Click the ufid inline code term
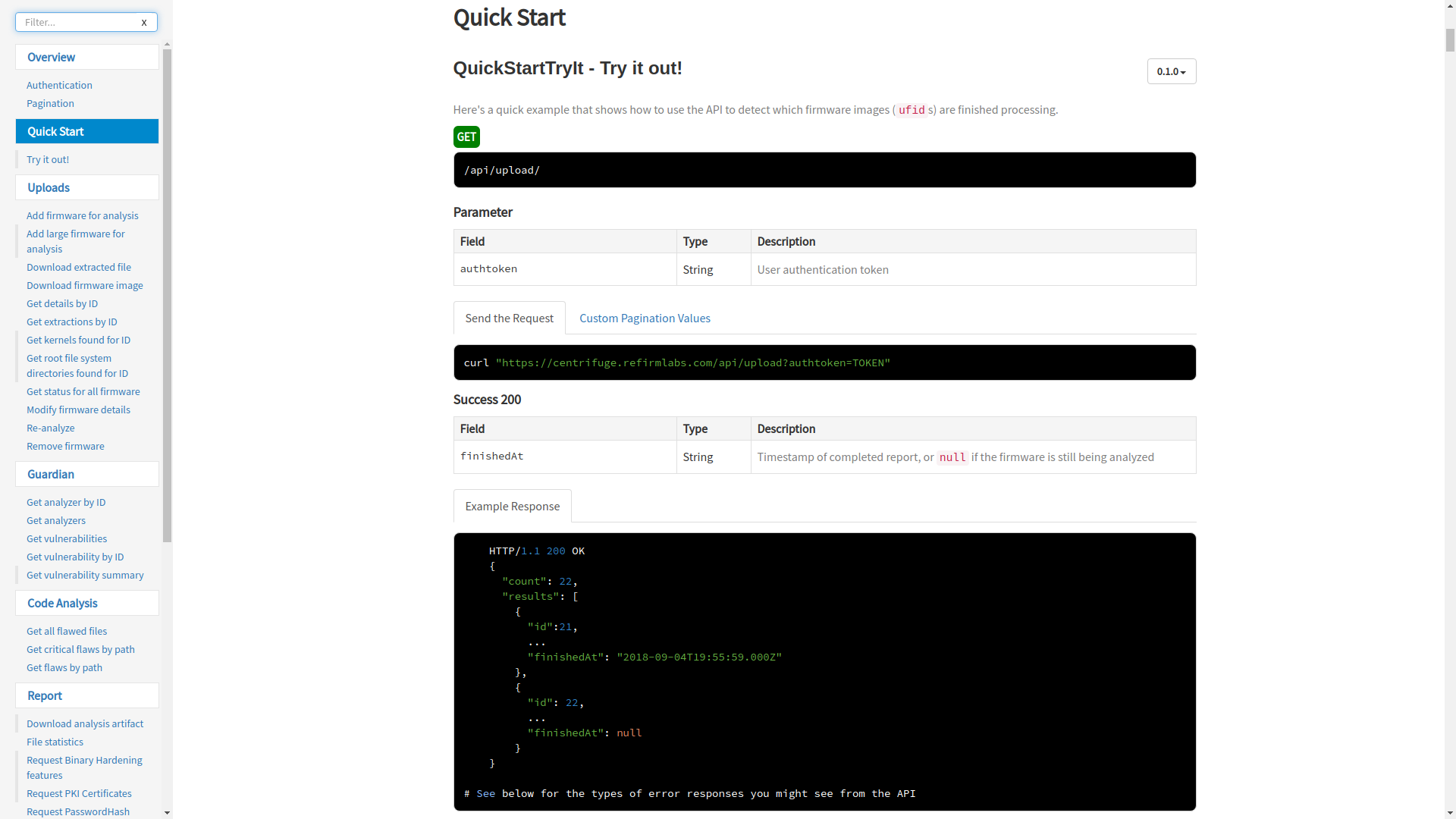Viewport: 1456px width, 819px height. click(x=912, y=110)
